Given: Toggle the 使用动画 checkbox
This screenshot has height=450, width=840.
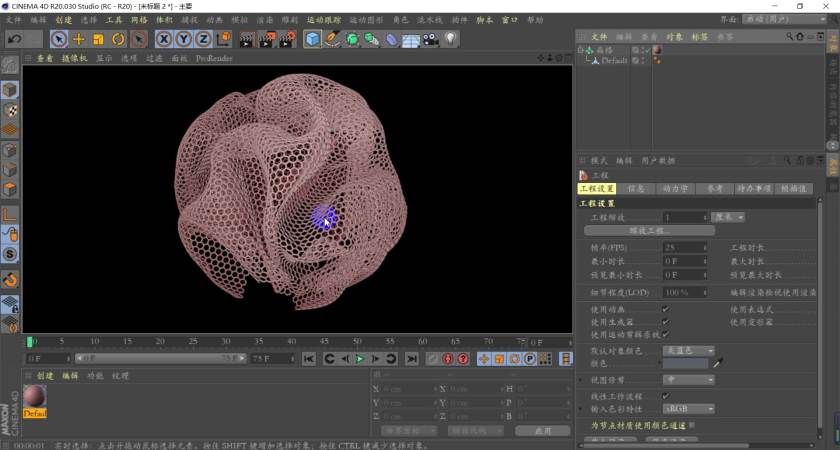Looking at the screenshot, I should [666, 310].
